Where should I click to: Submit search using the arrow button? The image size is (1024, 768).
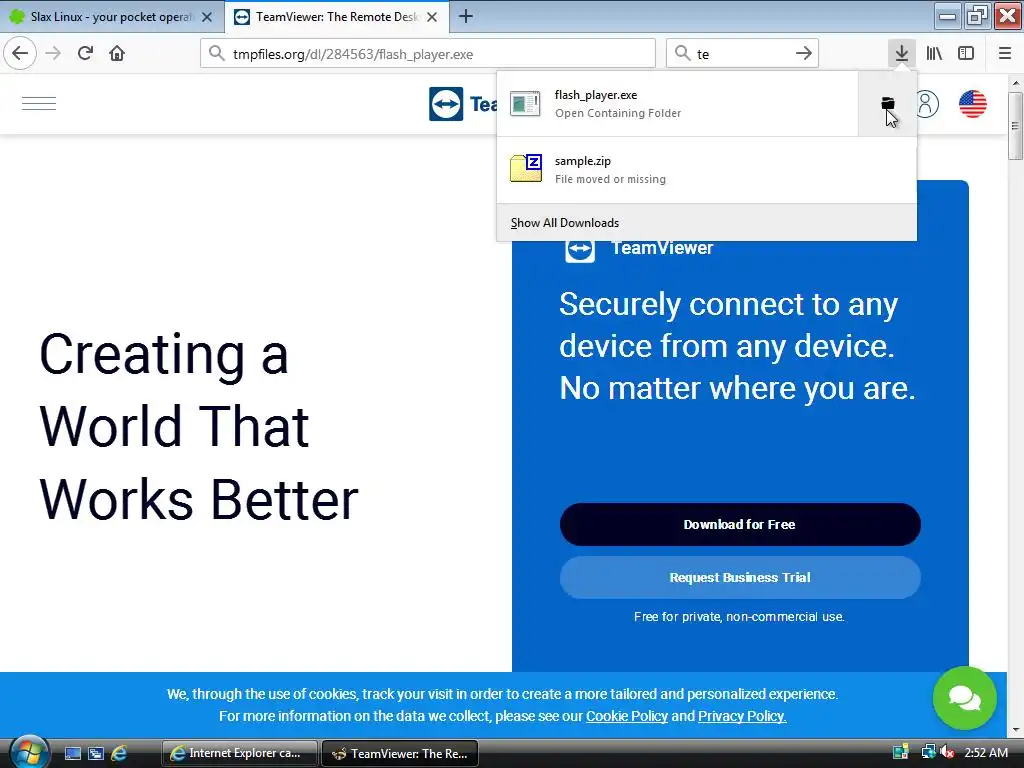click(804, 53)
